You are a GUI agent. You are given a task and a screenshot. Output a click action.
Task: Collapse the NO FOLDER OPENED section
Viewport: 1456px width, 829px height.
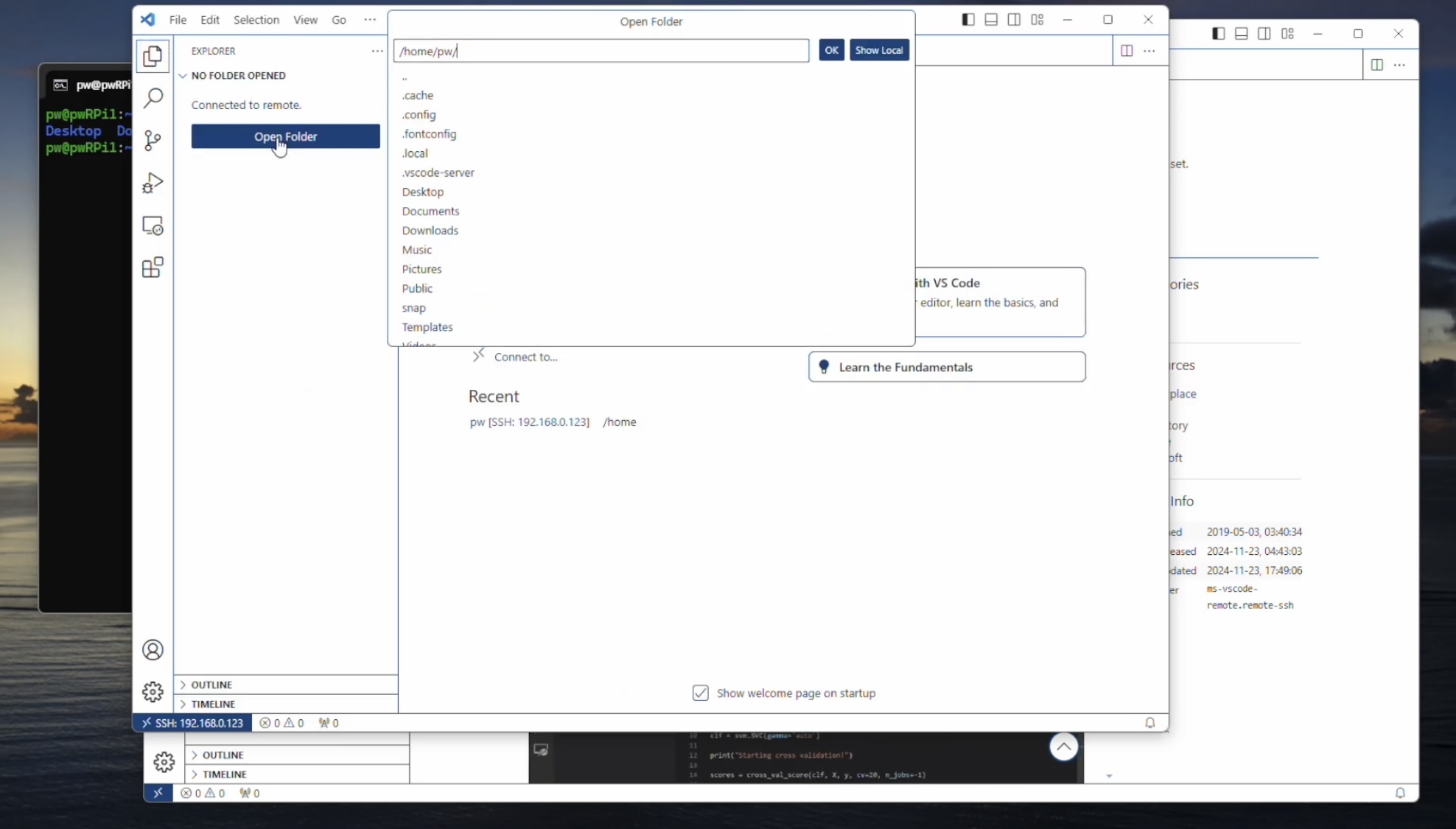point(237,75)
